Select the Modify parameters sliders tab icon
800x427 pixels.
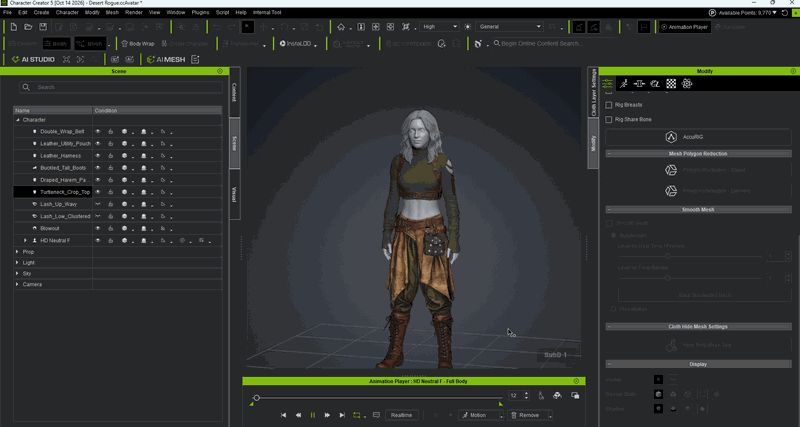coord(607,84)
